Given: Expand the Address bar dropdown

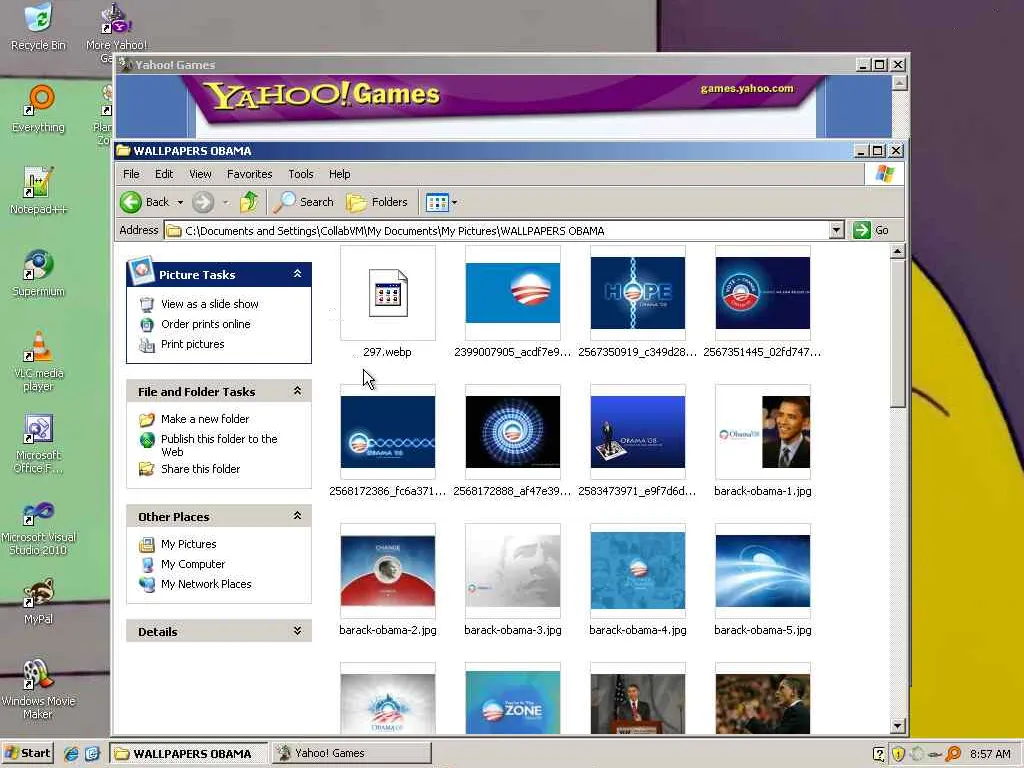Looking at the screenshot, I should [x=837, y=230].
